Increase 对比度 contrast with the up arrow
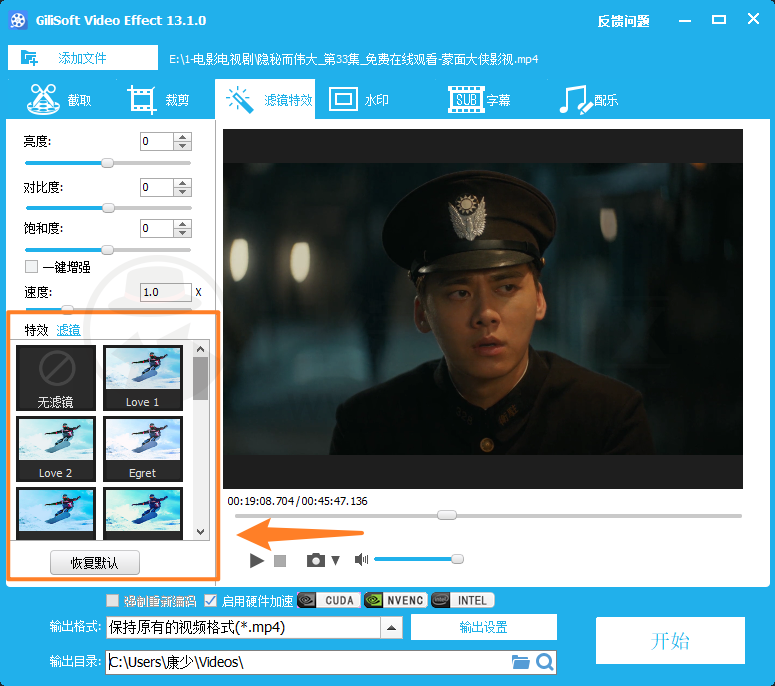This screenshot has height=686, width=775. coord(183,183)
